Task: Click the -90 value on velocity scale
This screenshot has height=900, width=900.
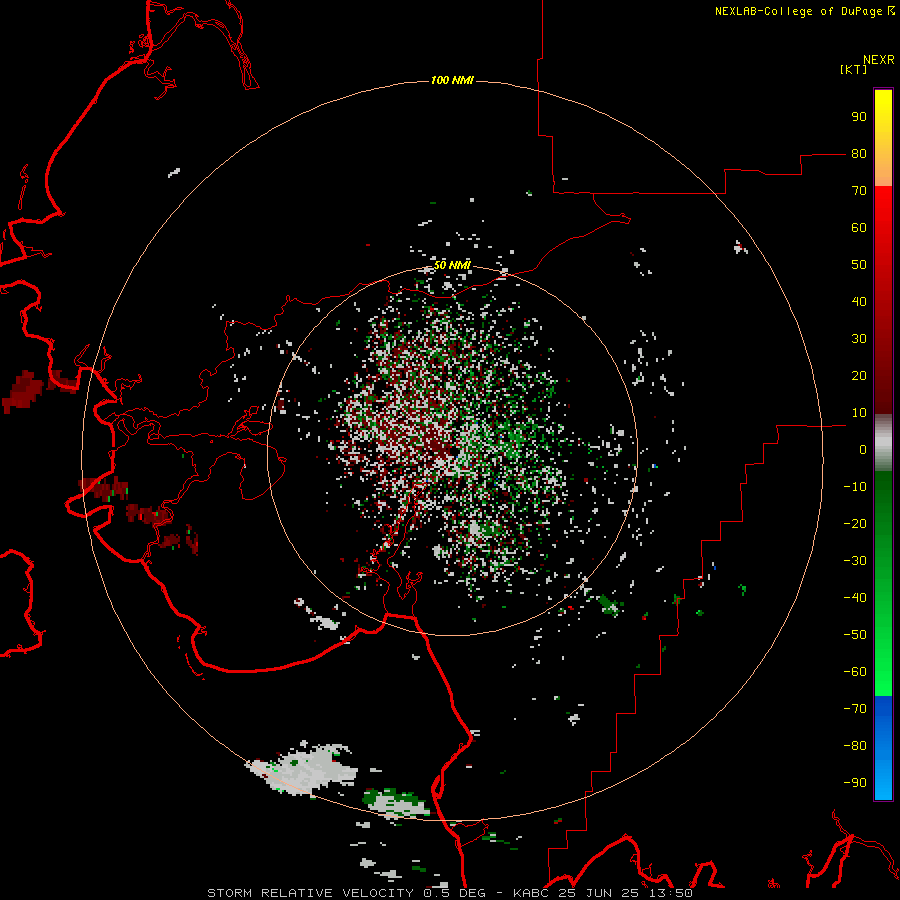Action: pyautogui.click(x=855, y=783)
